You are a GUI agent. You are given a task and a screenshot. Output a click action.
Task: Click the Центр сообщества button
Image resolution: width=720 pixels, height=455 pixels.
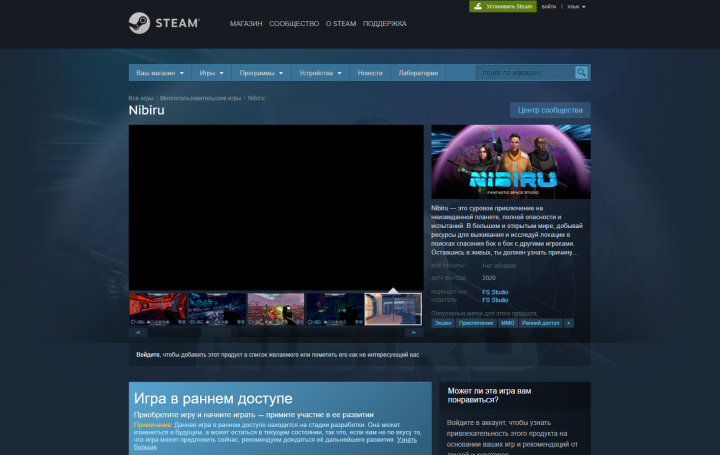point(550,110)
